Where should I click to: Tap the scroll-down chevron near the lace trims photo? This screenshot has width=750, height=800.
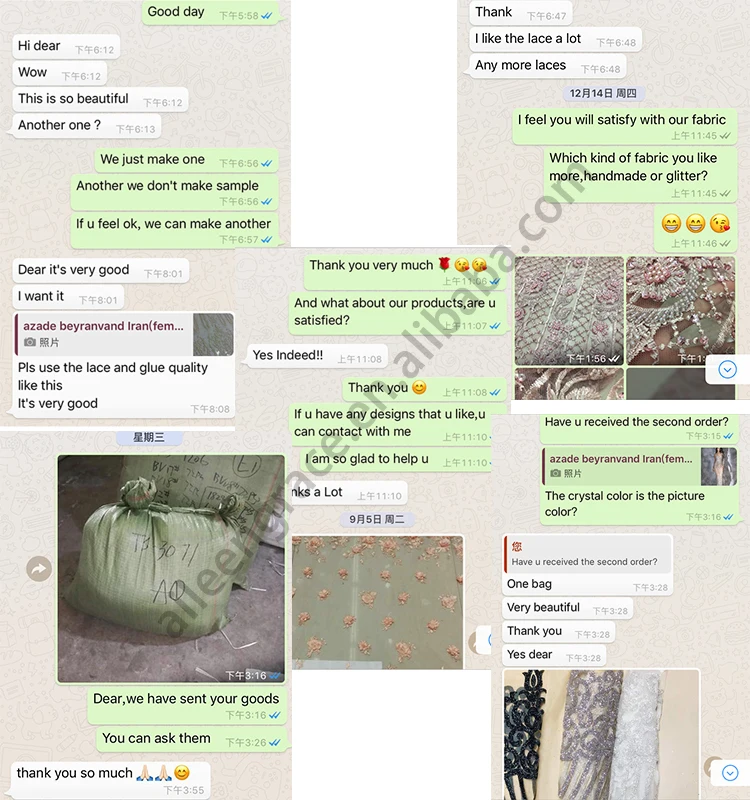click(730, 773)
